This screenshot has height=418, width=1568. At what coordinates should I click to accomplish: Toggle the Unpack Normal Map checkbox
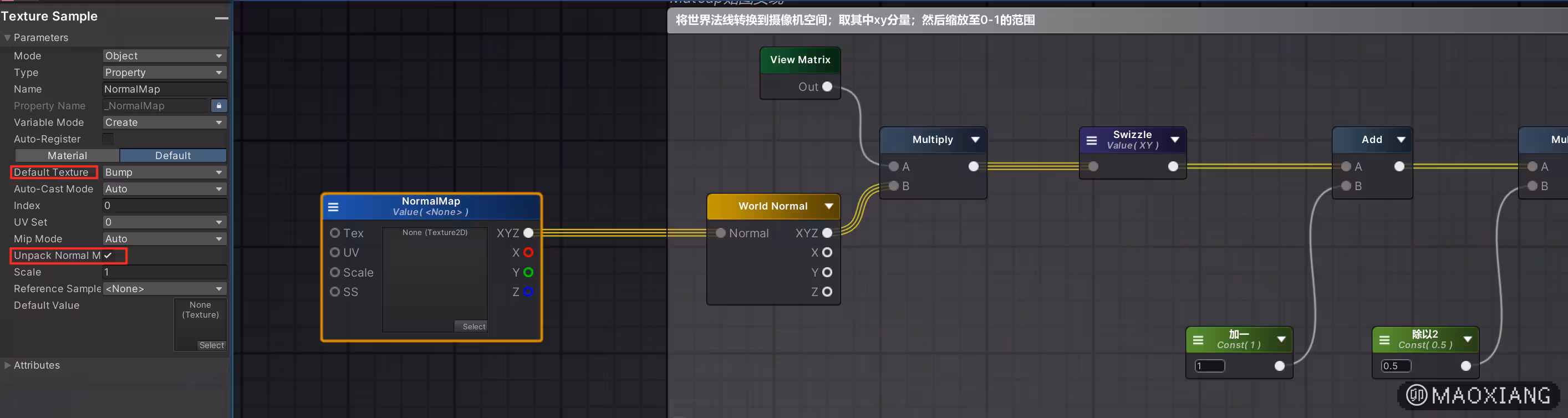(108, 256)
